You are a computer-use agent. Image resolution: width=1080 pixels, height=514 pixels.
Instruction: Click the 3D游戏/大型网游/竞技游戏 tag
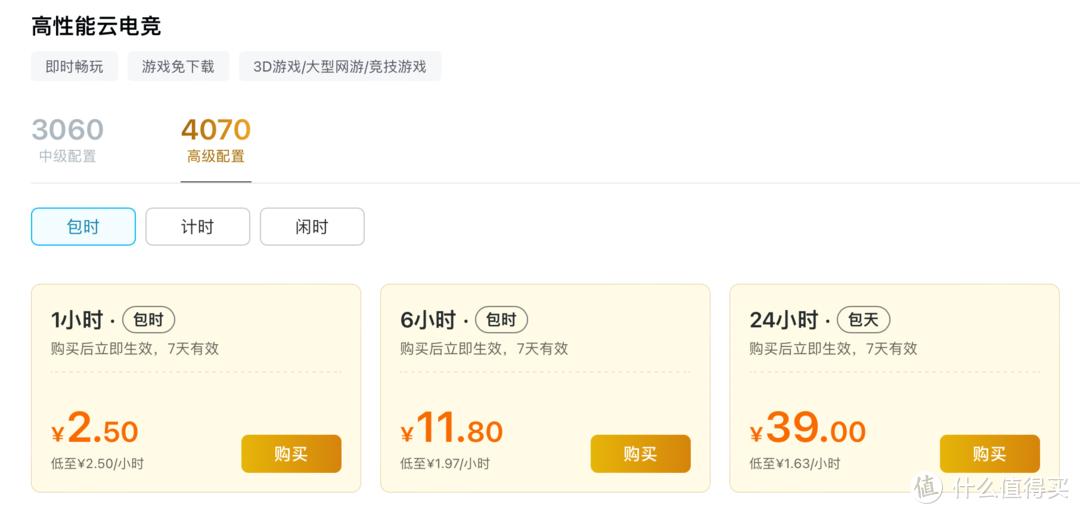pos(339,67)
